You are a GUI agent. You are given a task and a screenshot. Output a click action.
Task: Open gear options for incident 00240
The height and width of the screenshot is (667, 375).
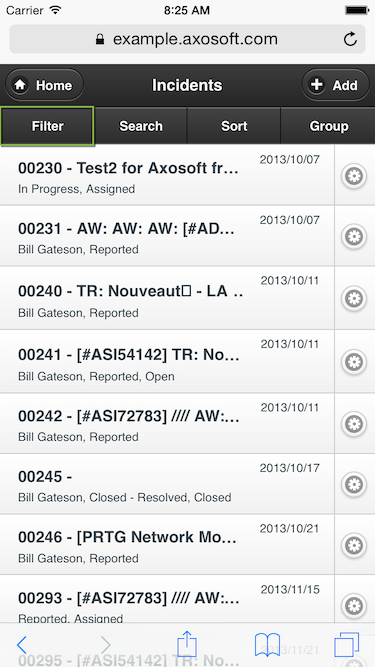click(354, 298)
